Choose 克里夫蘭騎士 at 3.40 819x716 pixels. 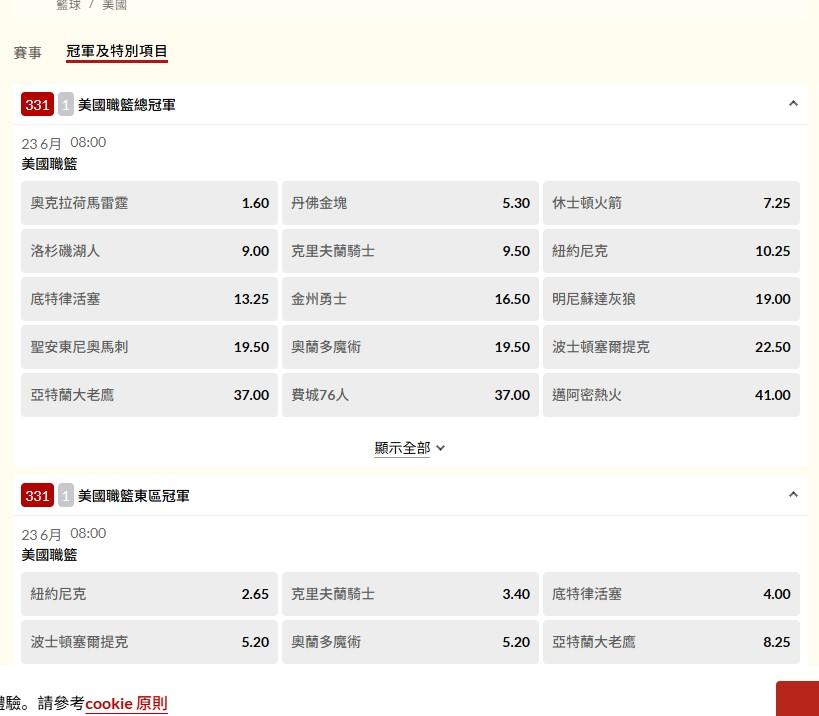410,594
